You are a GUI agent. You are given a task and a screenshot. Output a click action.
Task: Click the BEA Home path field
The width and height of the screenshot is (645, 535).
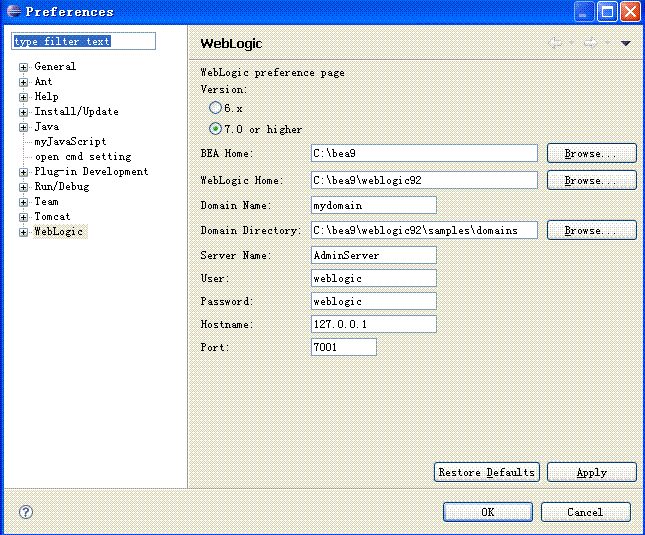click(x=424, y=153)
